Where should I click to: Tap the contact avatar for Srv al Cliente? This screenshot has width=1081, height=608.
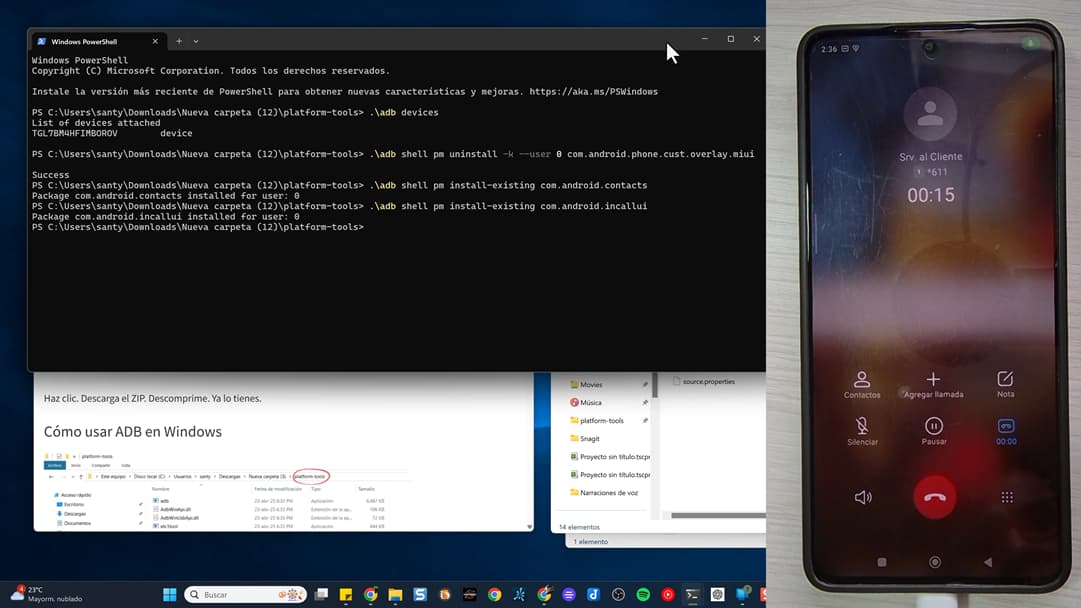click(930, 114)
